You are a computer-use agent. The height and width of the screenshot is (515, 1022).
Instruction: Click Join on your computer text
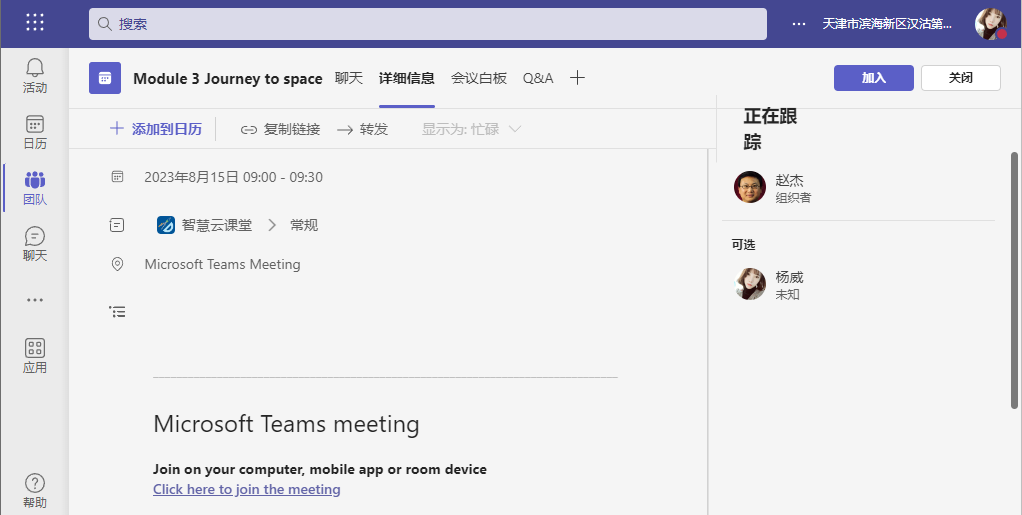pos(320,469)
